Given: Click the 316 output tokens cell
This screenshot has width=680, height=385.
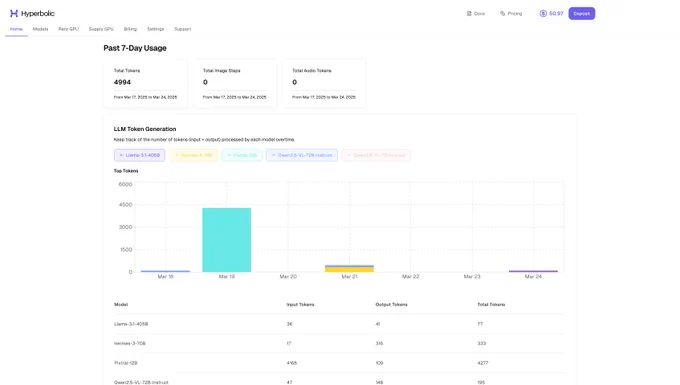Looking at the screenshot, I should tap(379, 343).
